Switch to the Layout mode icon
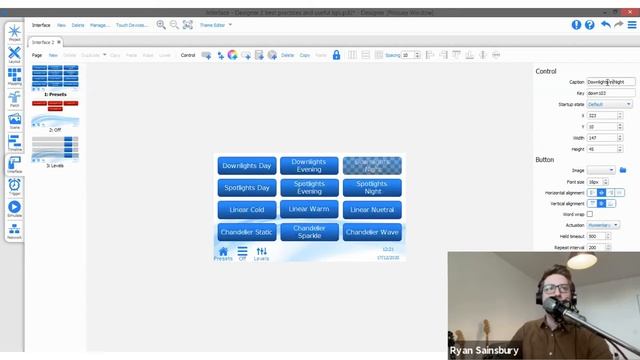 tap(14, 55)
